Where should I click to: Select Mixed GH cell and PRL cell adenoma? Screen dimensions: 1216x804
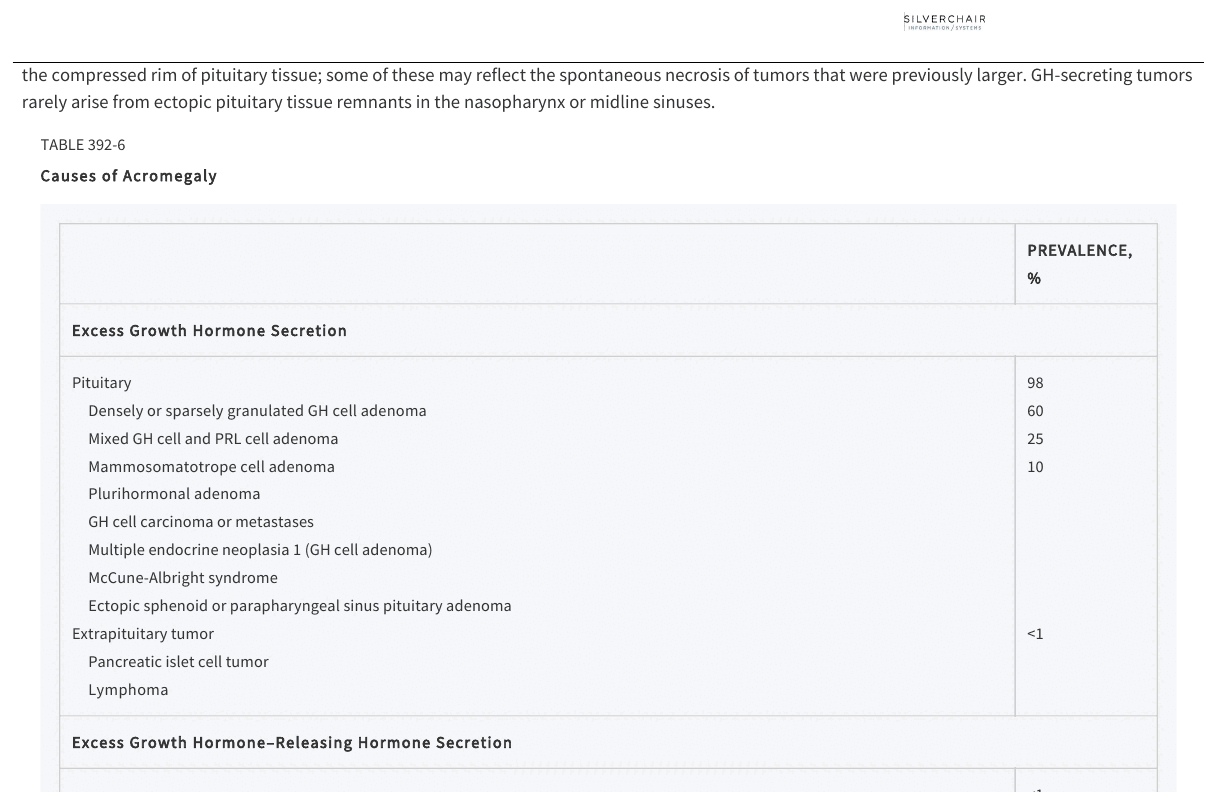(x=213, y=439)
